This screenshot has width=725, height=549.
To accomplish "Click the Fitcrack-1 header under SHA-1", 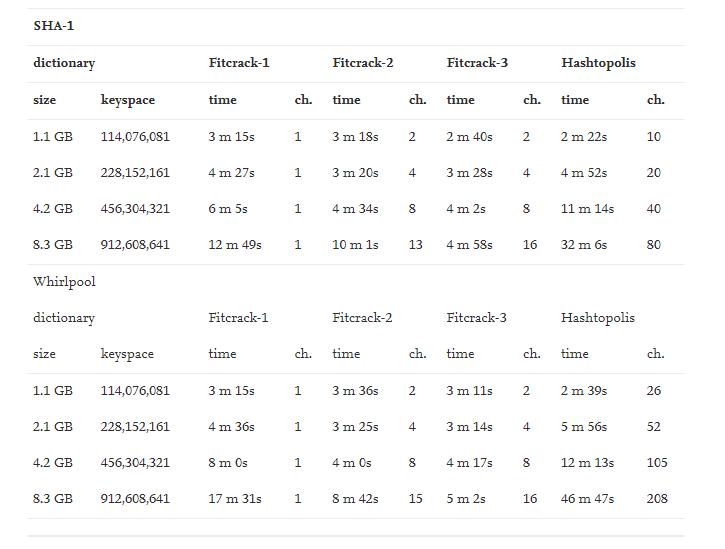I will tap(239, 62).
